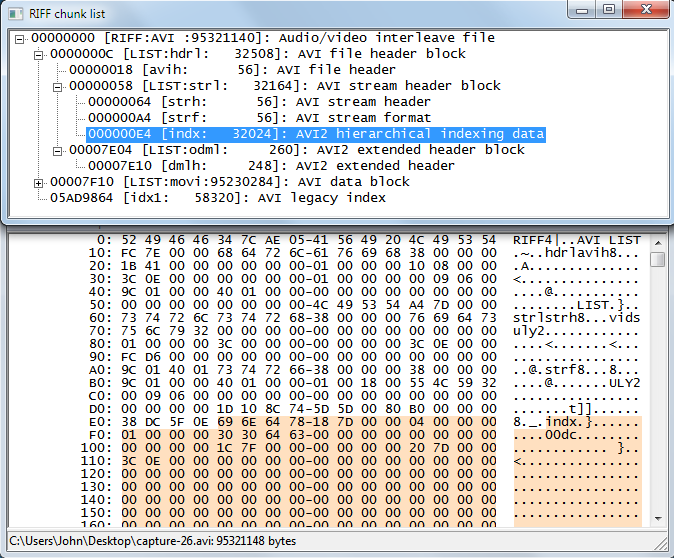Image resolution: width=674 pixels, height=558 pixels.
Task: Click the status bar file path capture-26.avi
Action: point(153,541)
